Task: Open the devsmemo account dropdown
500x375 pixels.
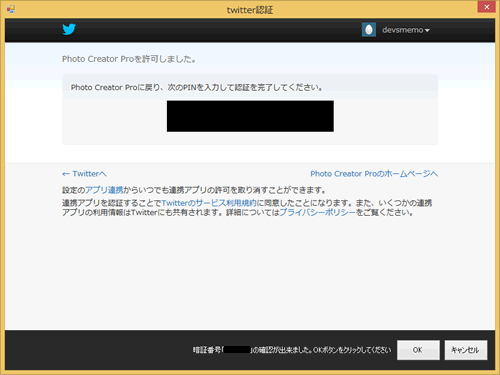Action: (x=406, y=30)
